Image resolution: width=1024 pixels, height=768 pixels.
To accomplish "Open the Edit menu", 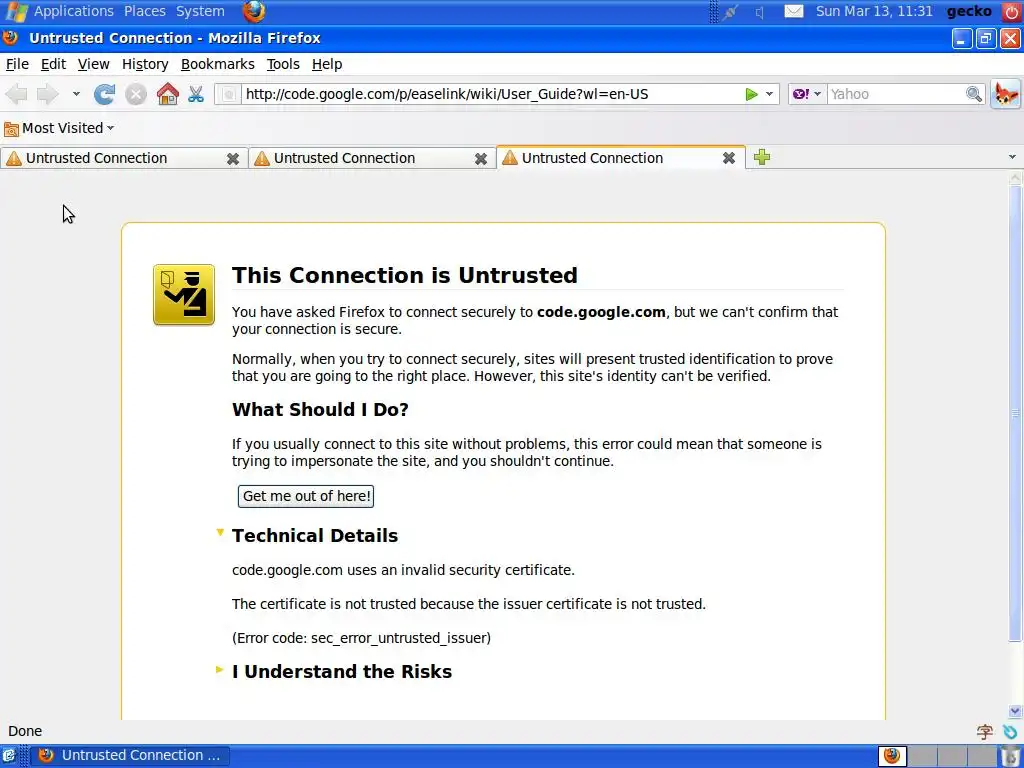I will coord(53,64).
